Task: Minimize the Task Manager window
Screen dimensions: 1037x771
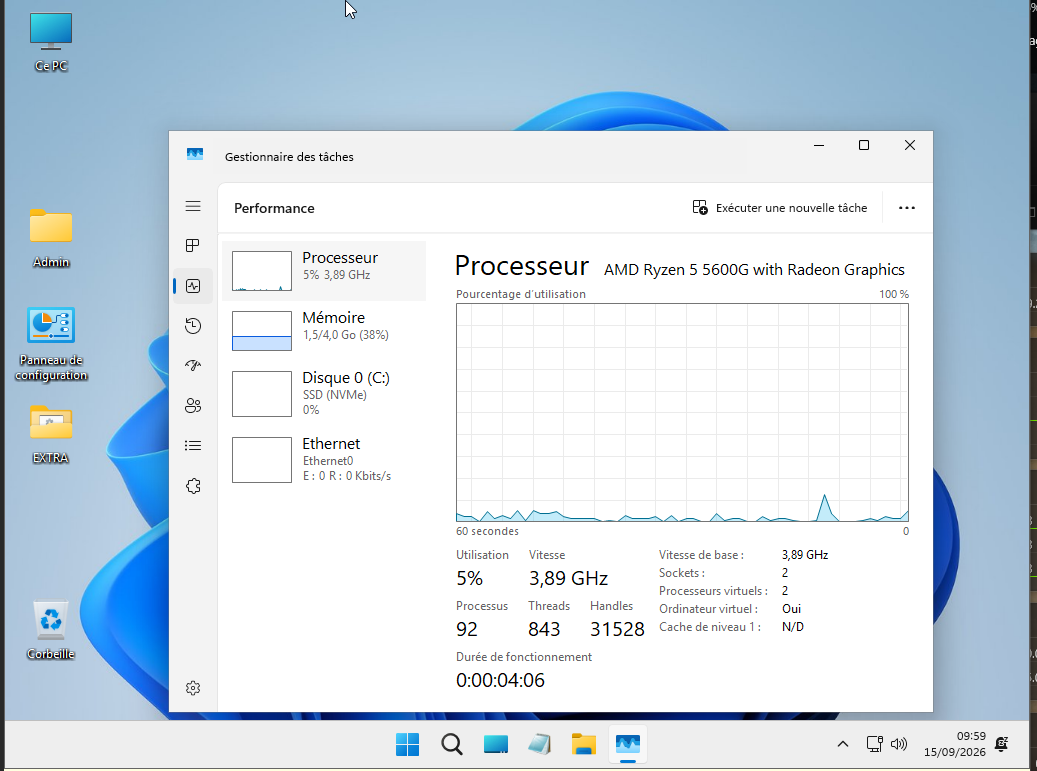Action: 819,145
